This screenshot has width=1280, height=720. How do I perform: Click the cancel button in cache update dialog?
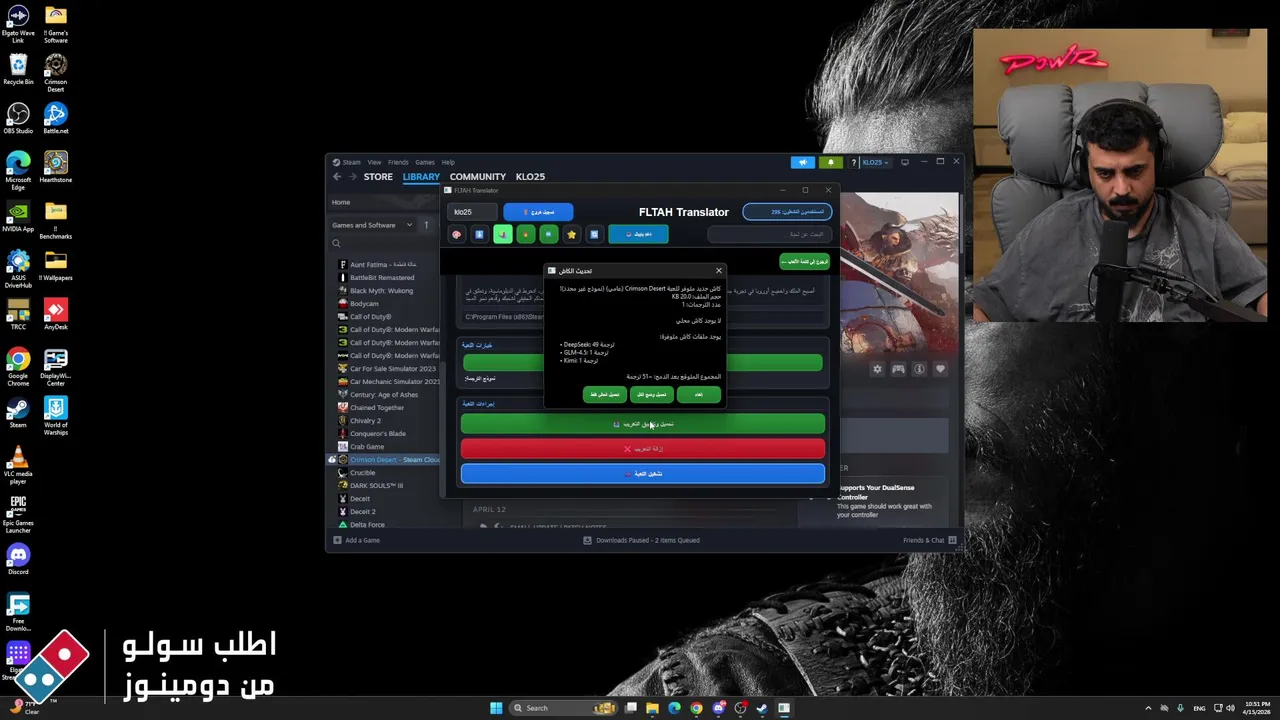coord(698,395)
